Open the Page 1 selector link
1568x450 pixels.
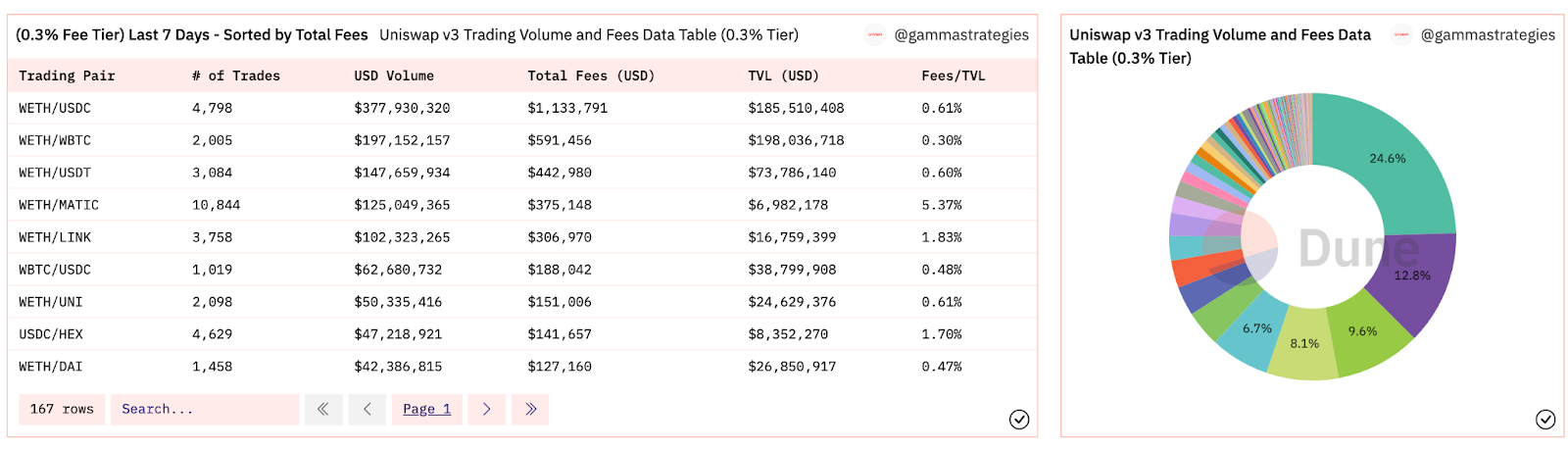pyautogui.click(x=426, y=409)
